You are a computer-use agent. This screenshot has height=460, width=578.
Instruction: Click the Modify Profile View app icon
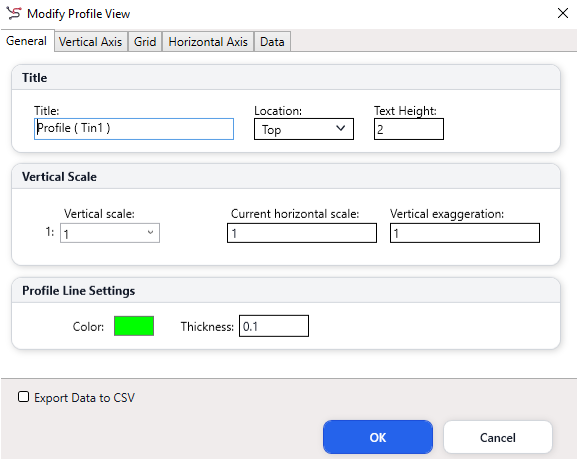(14, 13)
